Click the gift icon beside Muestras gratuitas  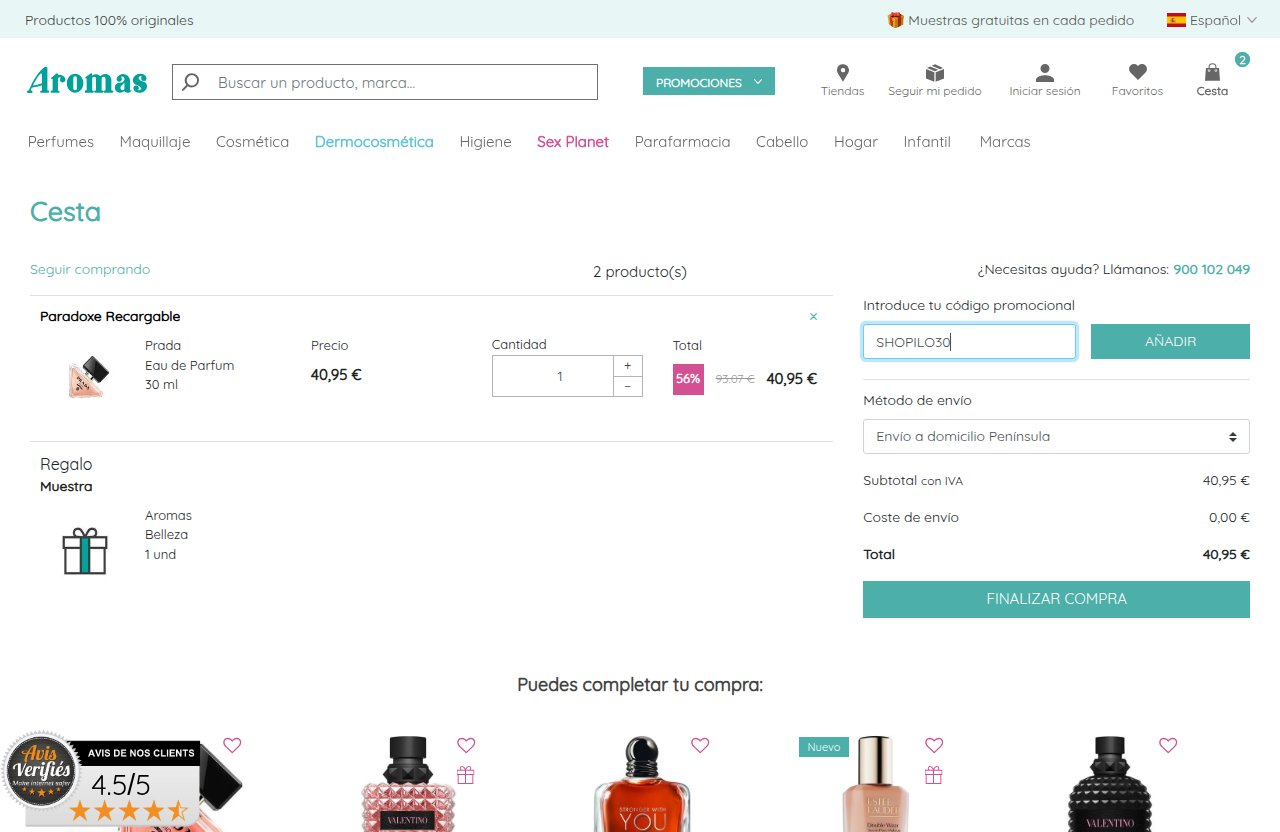(x=895, y=20)
